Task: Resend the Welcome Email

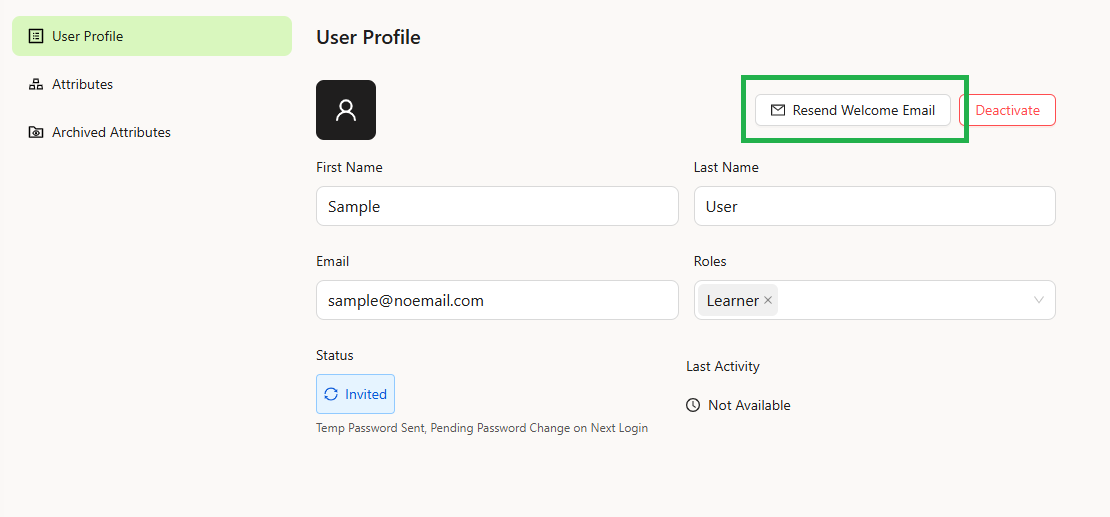Action: coord(853,110)
